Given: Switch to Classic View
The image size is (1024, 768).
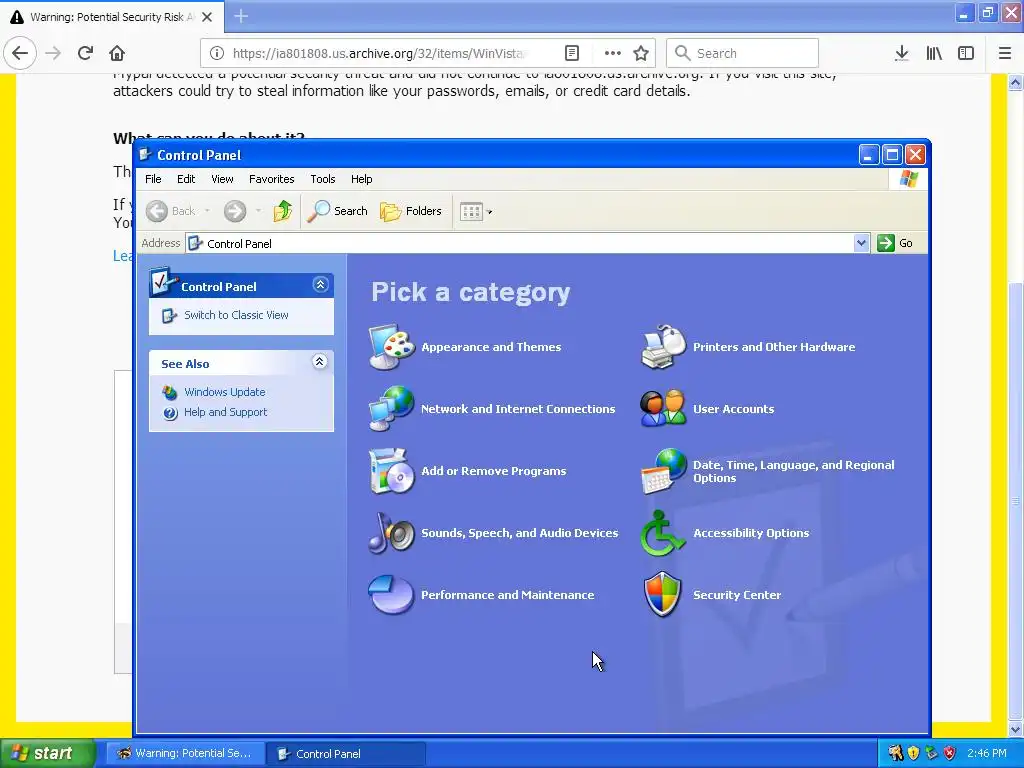Looking at the screenshot, I should [x=236, y=315].
